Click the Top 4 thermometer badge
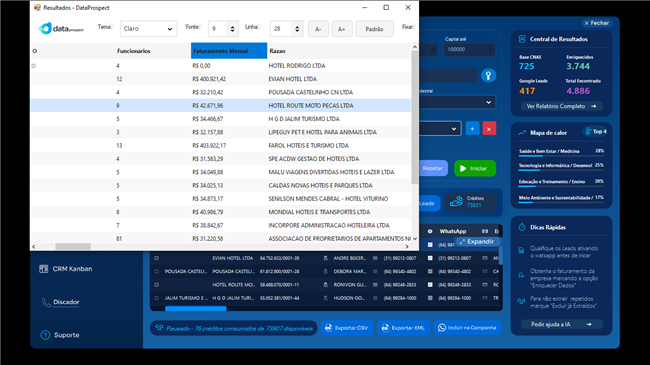650x365 pixels. (x=596, y=131)
